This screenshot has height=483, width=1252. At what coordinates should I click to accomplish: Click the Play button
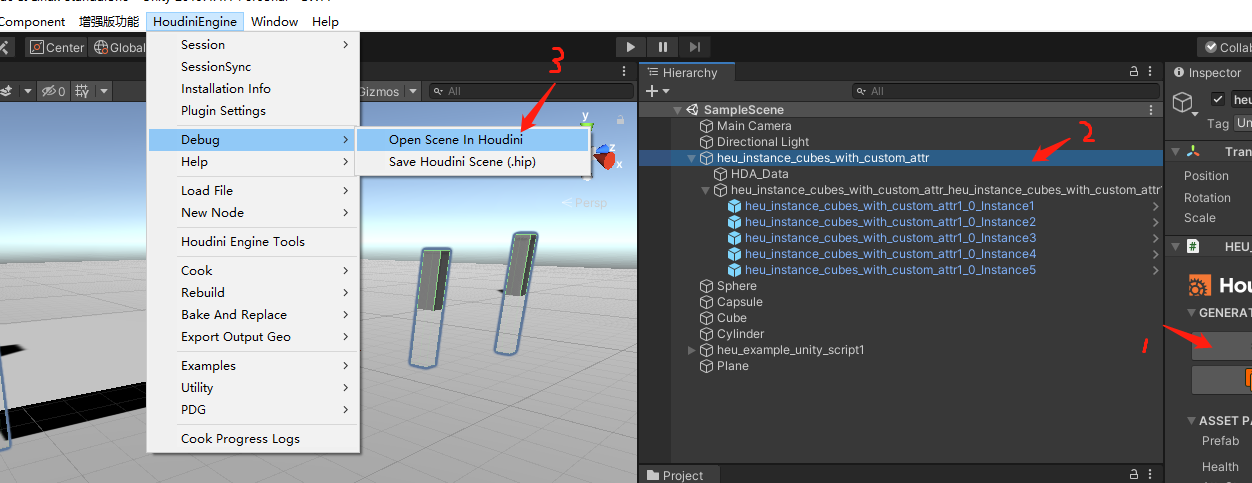(630, 46)
